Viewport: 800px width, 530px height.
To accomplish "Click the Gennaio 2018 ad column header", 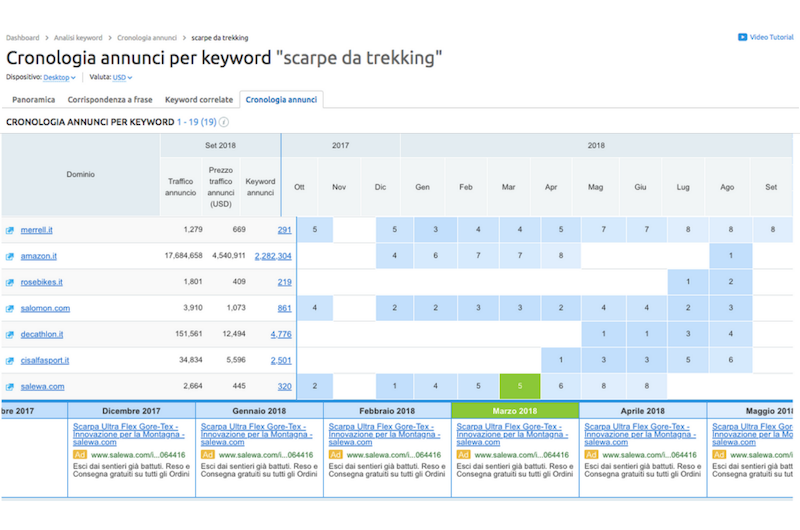I will click(259, 411).
